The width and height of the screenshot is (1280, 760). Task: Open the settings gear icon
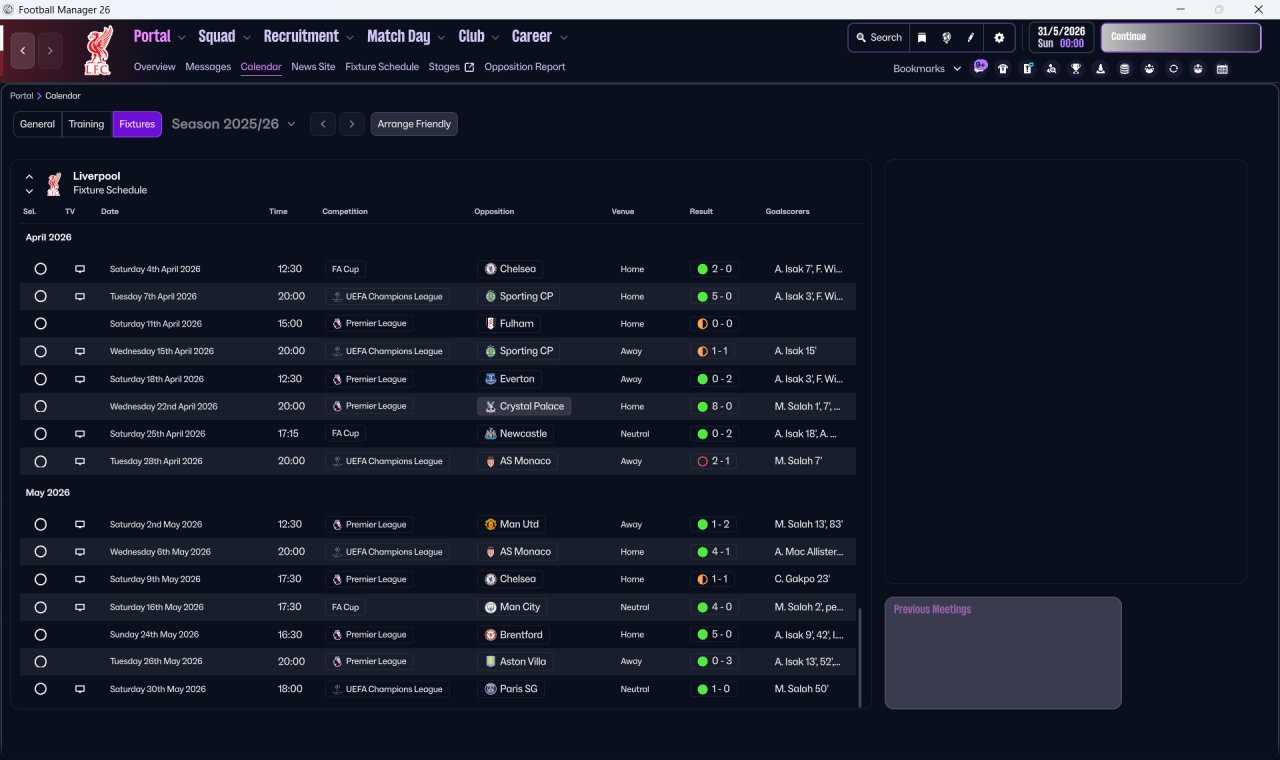click(x=998, y=38)
